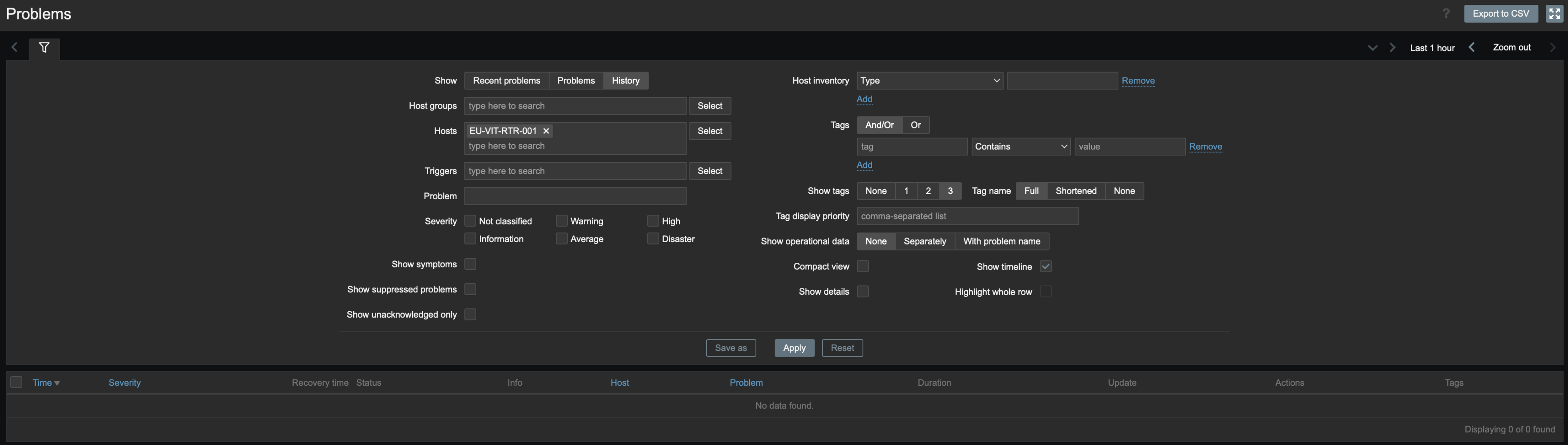Click the help question mark icon
Viewport: 1568px width, 445px height.
click(x=1445, y=14)
